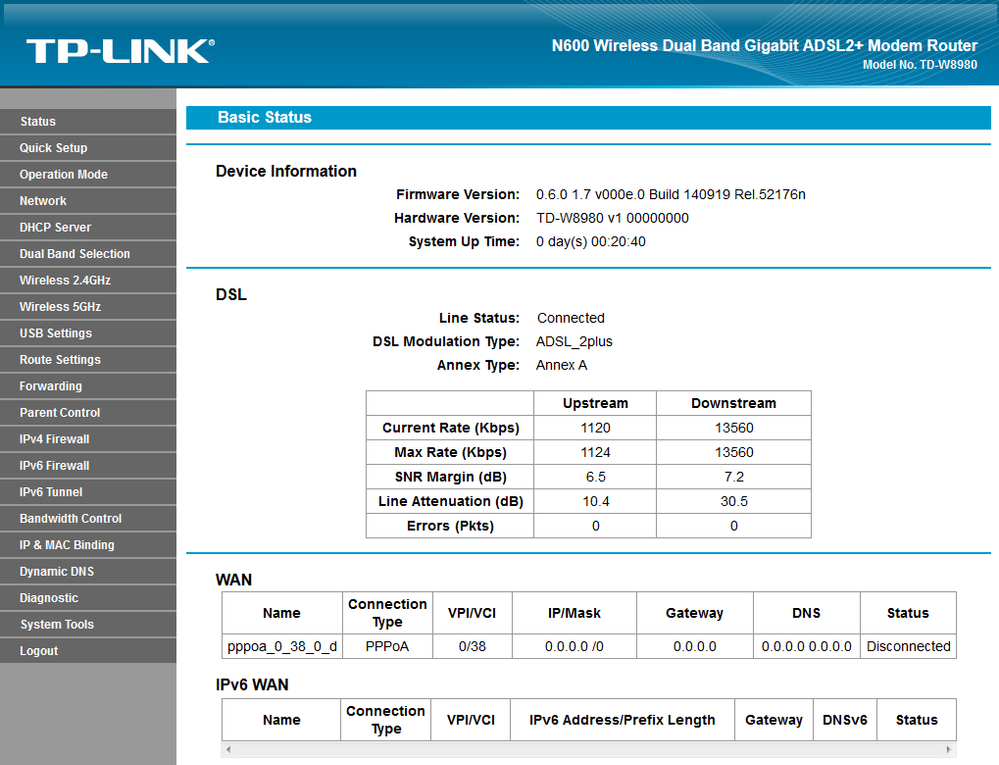The width and height of the screenshot is (999, 765).
Task: Click IPv6 Address/Prefix Length header
Action: click(x=622, y=720)
